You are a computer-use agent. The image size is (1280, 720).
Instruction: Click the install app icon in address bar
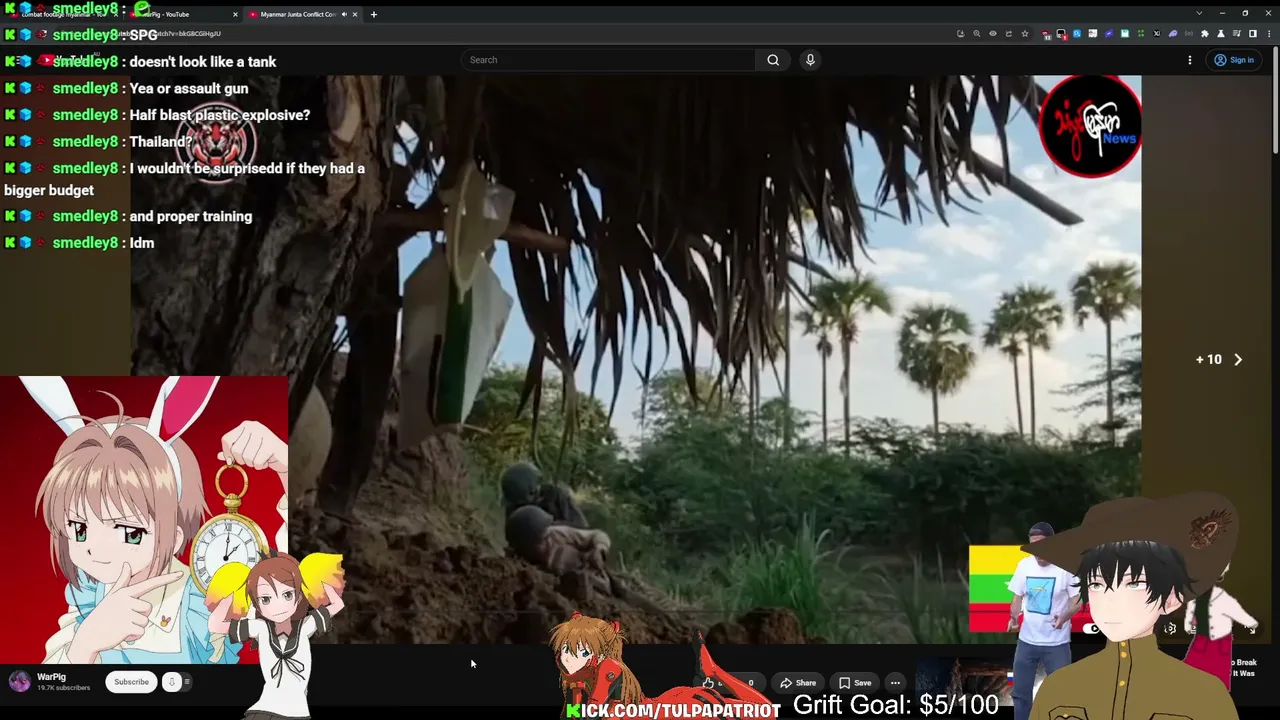[960, 34]
